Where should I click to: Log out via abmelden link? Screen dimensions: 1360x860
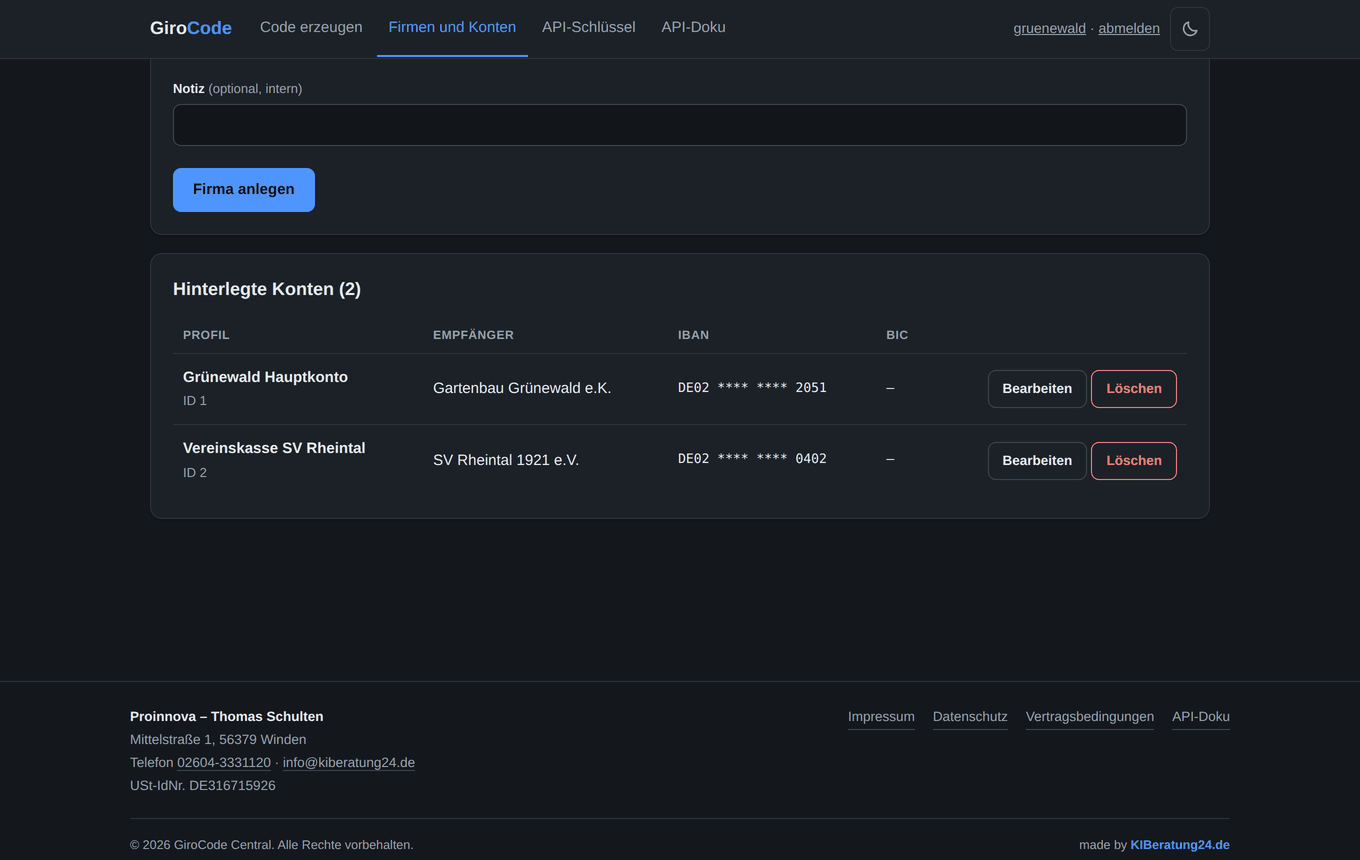(x=1129, y=28)
